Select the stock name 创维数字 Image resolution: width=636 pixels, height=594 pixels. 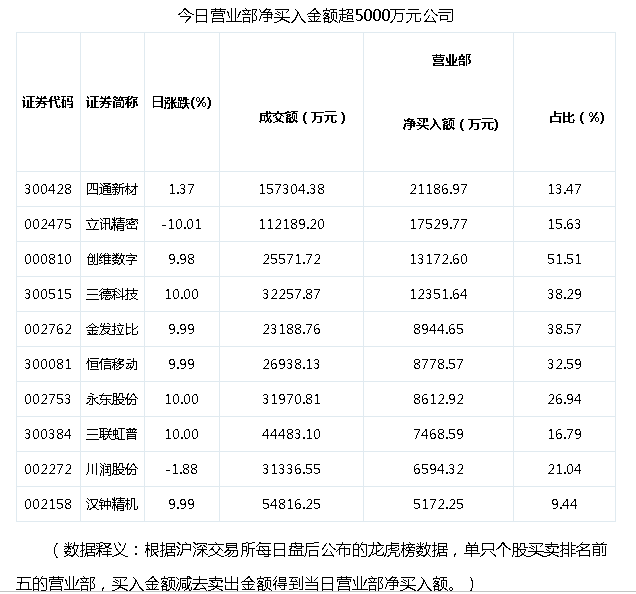111,259
